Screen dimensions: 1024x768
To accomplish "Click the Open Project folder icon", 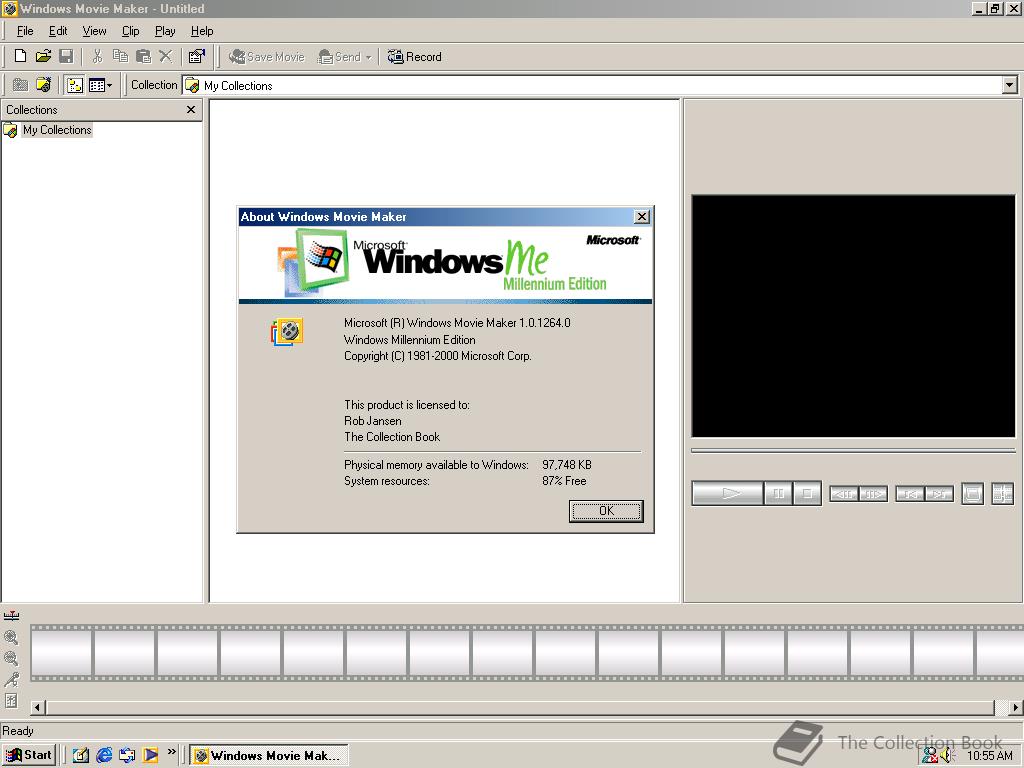I will coord(43,56).
